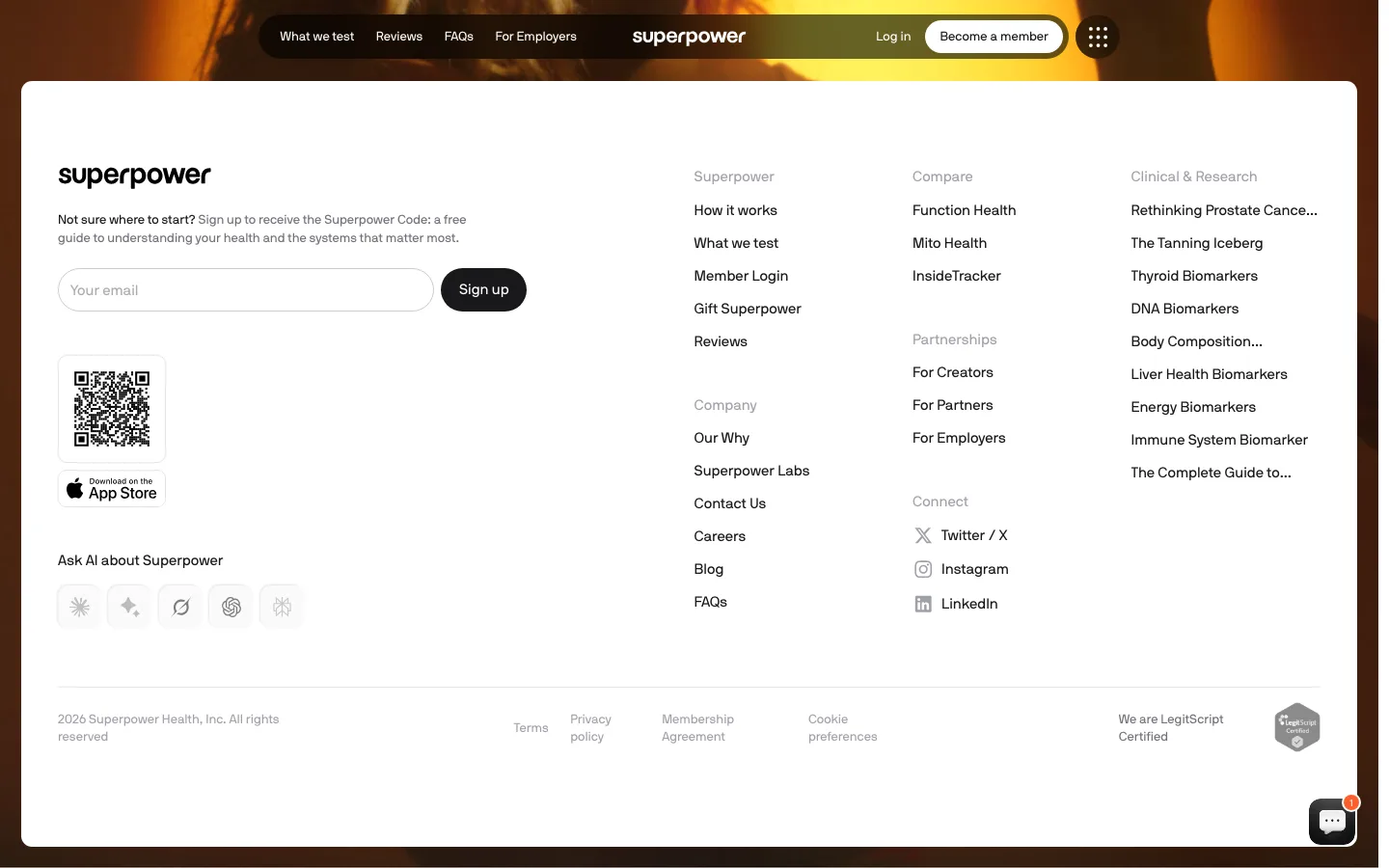Open The Tanning Iceberg article
Screen dimensions: 1389x868
pos(1197,243)
